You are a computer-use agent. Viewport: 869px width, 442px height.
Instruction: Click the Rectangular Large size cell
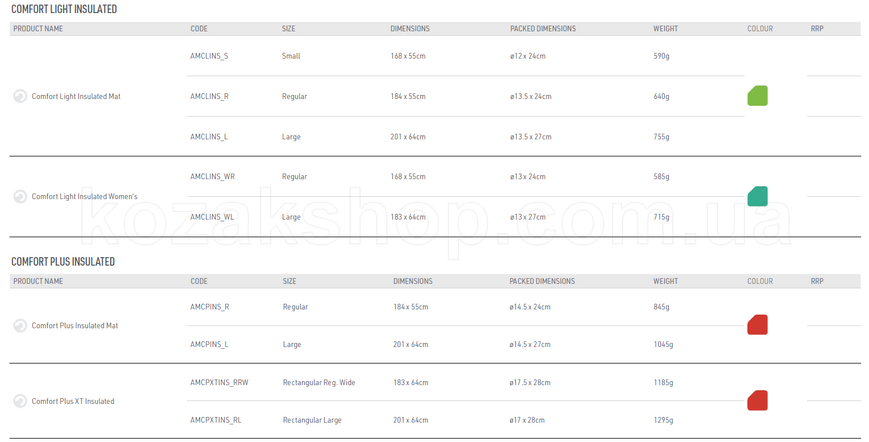(312, 420)
